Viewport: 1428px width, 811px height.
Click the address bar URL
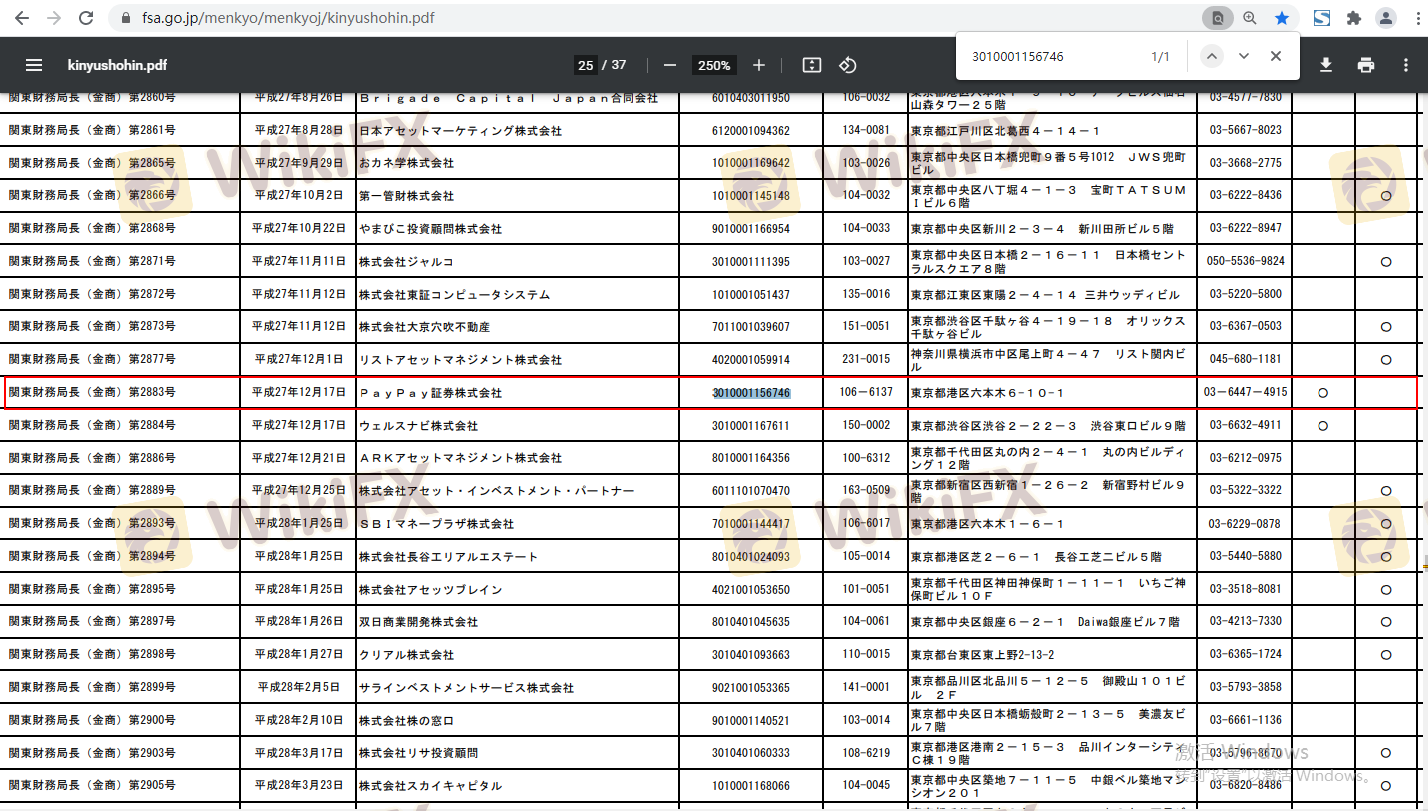point(288,18)
